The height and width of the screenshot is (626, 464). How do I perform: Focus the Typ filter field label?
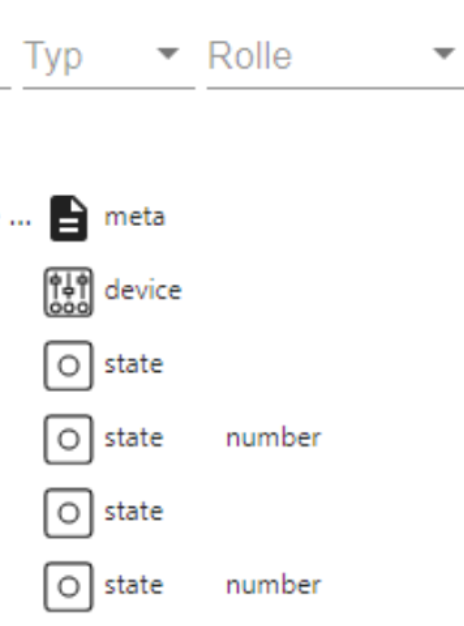pyautogui.click(x=54, y=57)
